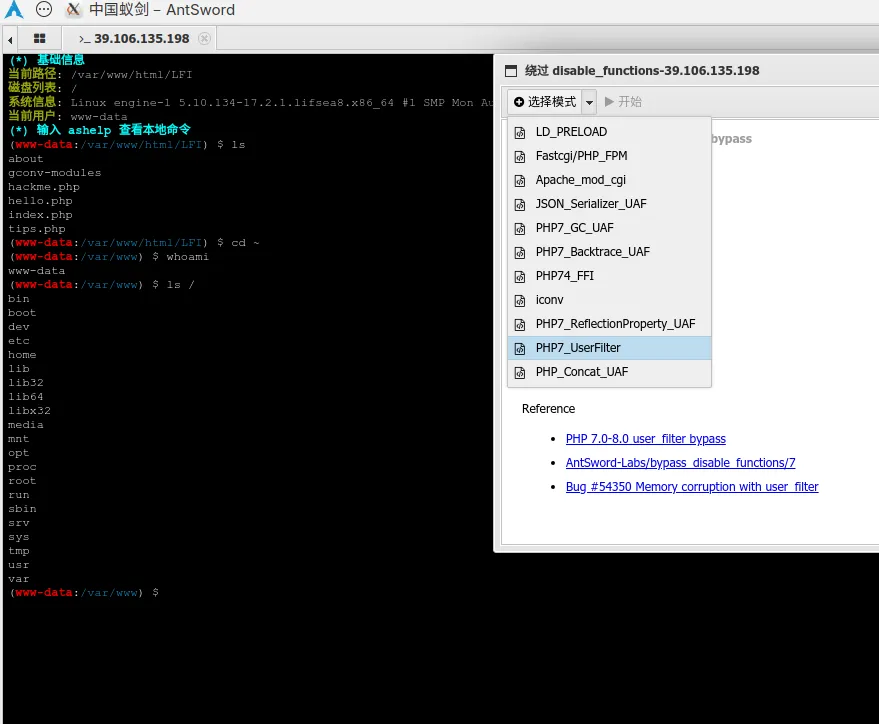Click file icon beside PHP7_UserFilter
This screenshot has width=879, height=724.
(x=520, y=349)
